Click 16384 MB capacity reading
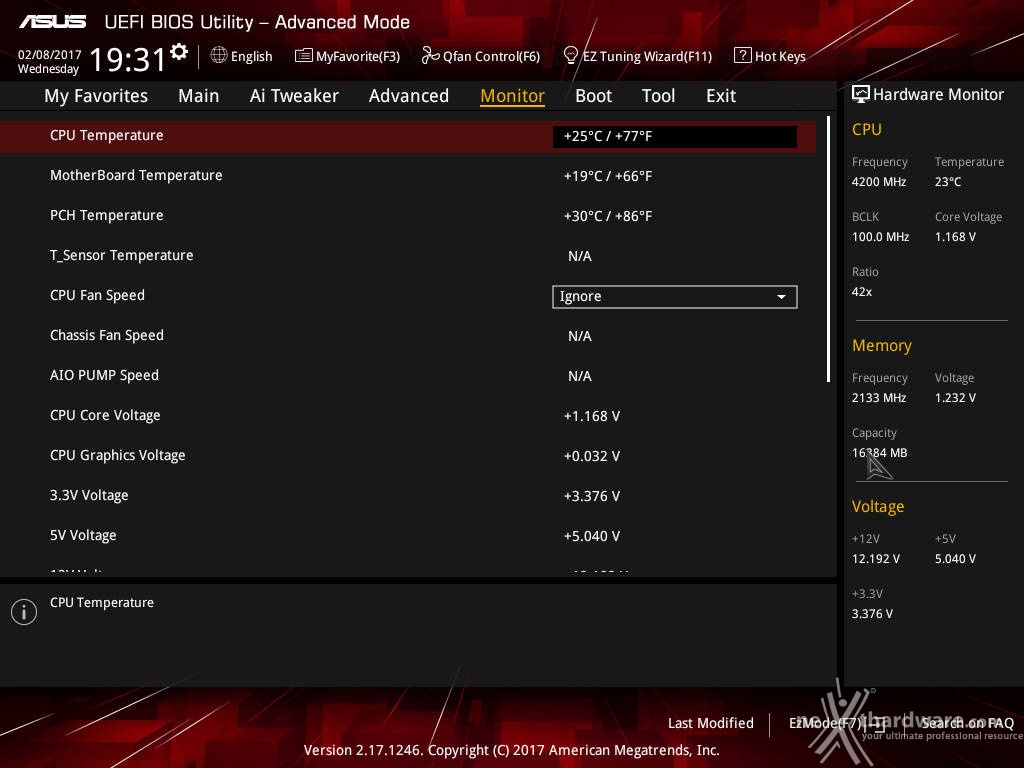This screenshot has height=768, width=1024. 879,453
